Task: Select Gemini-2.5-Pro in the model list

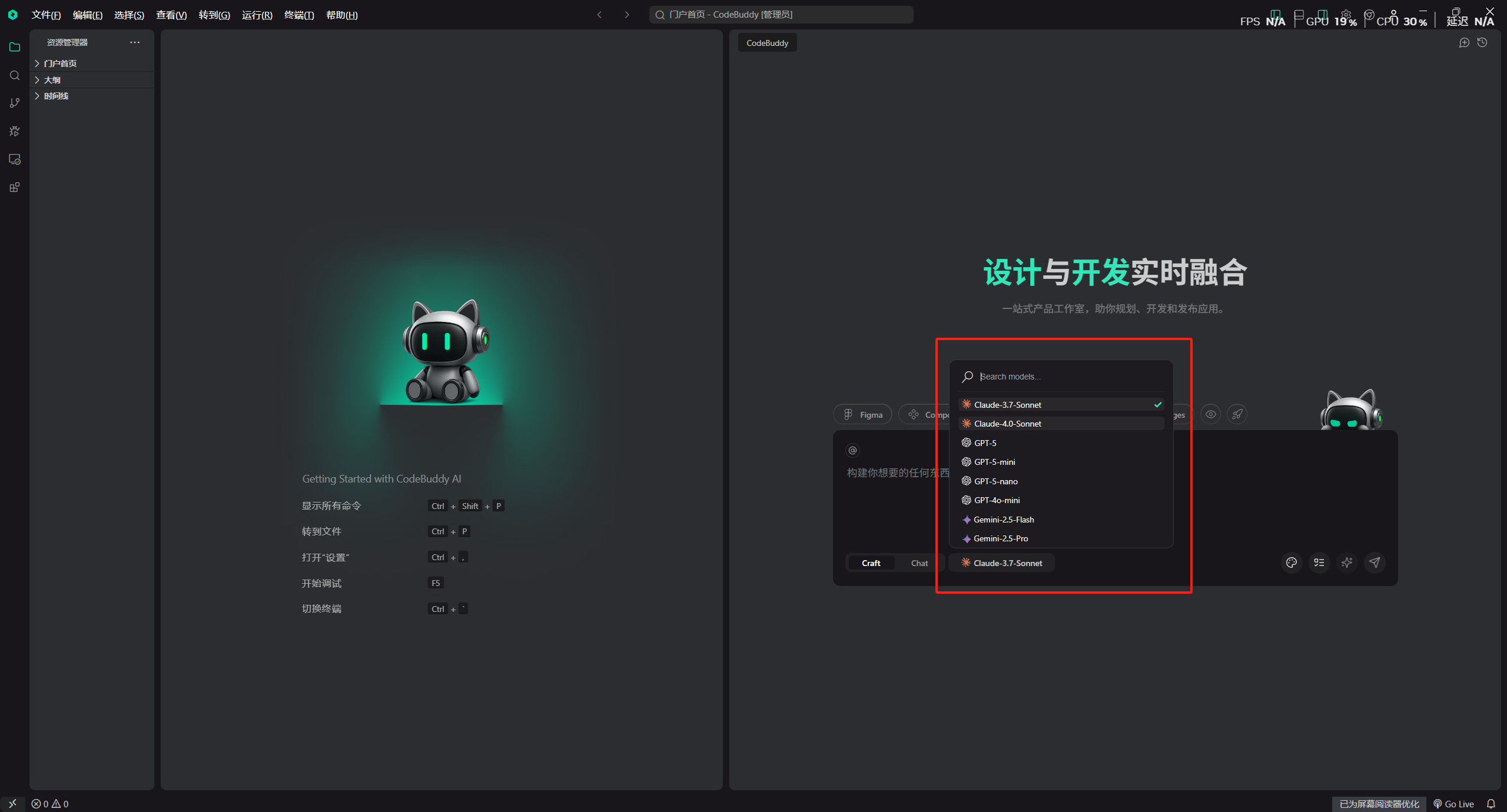Action: (1061, 538)
